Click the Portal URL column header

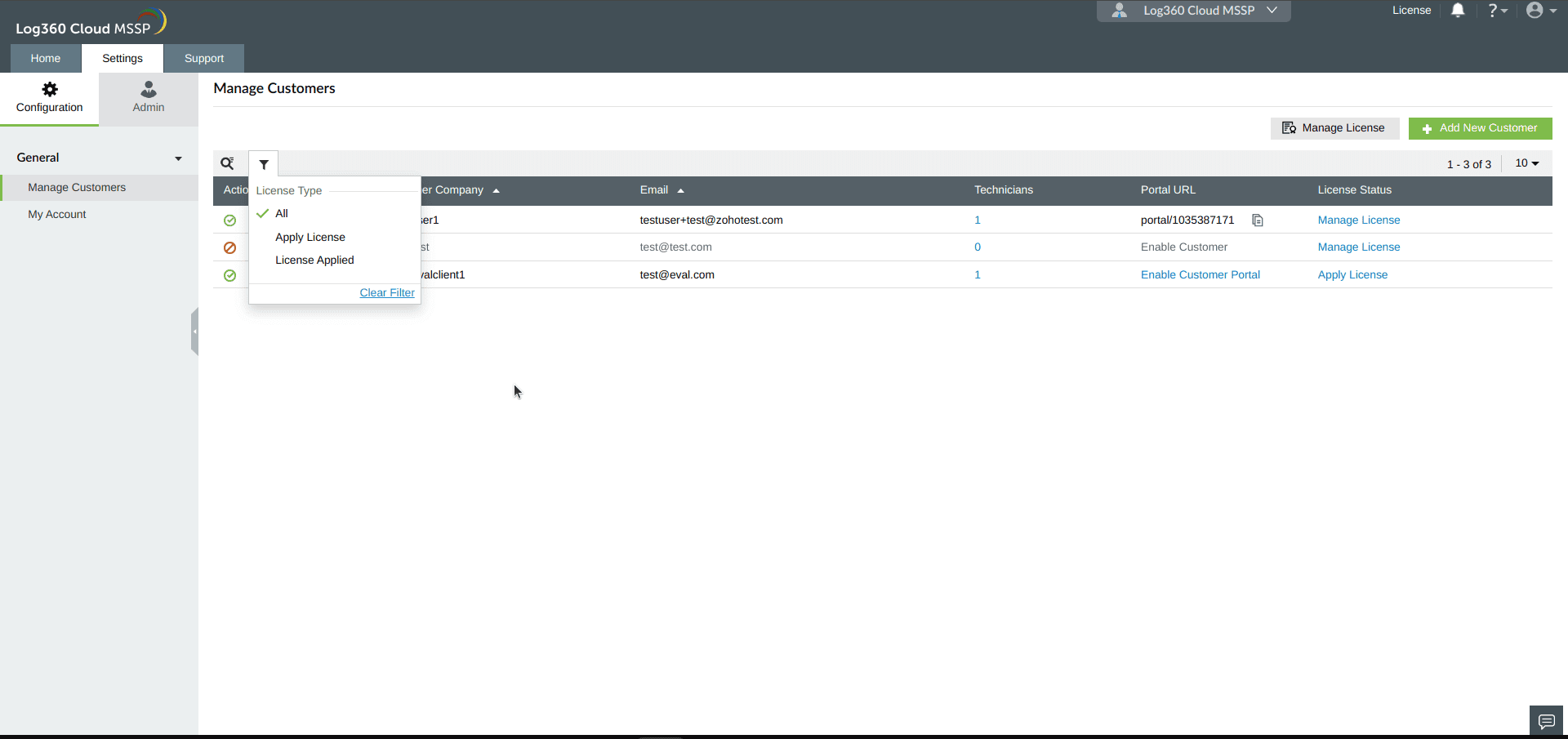(x=1168, y=190)
